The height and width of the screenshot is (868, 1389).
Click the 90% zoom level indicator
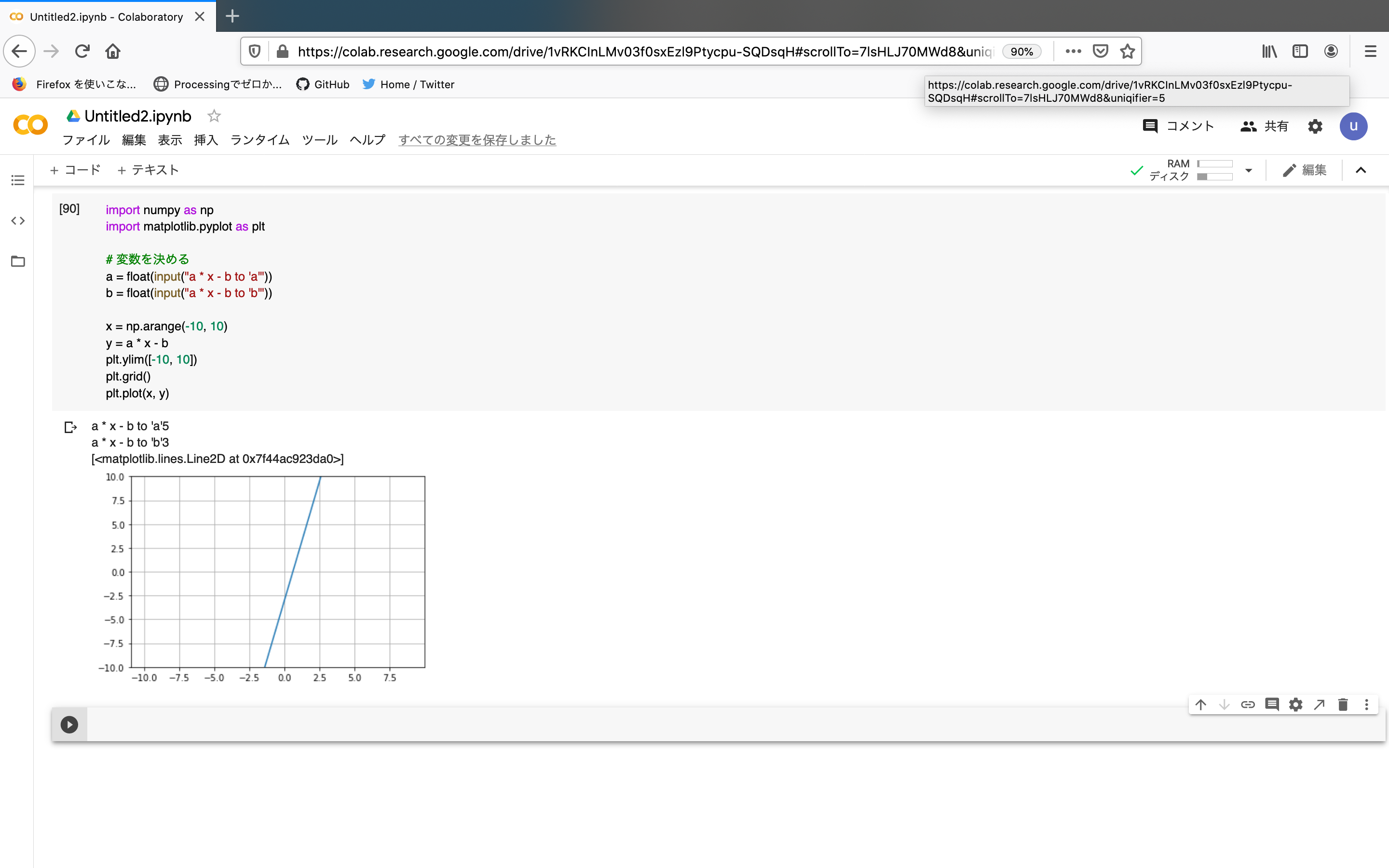tap(1021, 51)
